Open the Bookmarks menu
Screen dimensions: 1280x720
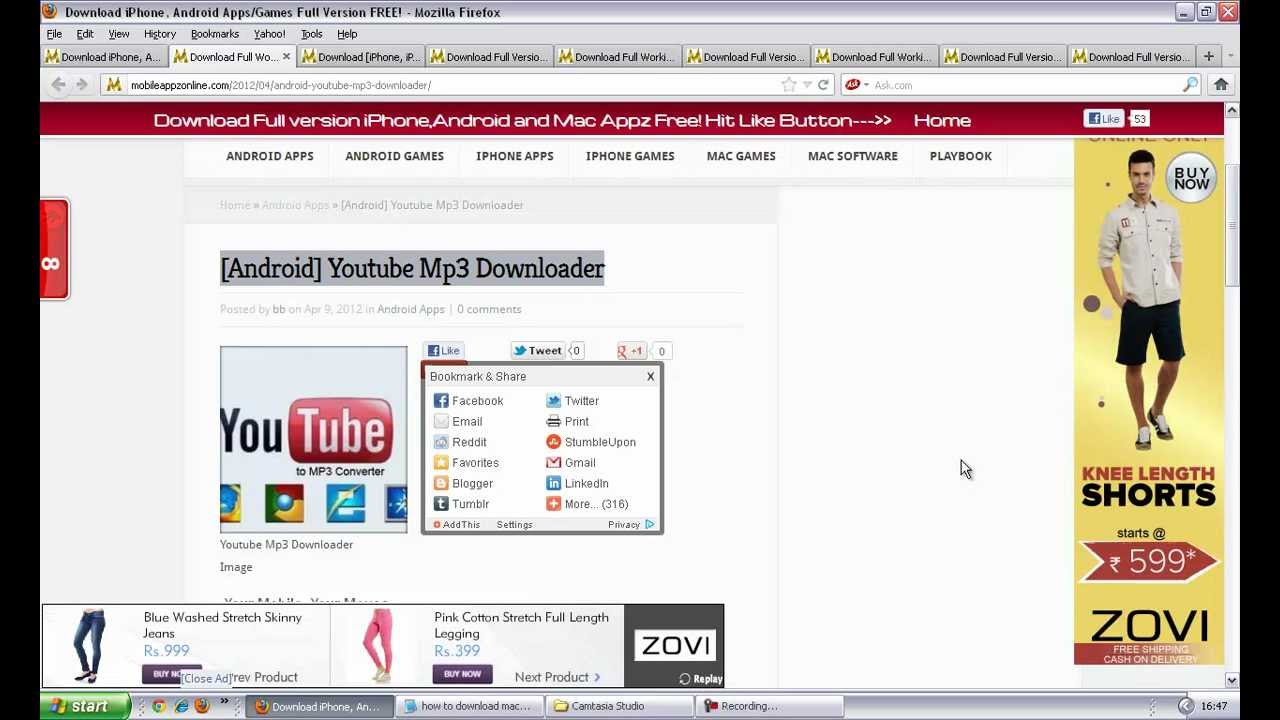[214, 34]
